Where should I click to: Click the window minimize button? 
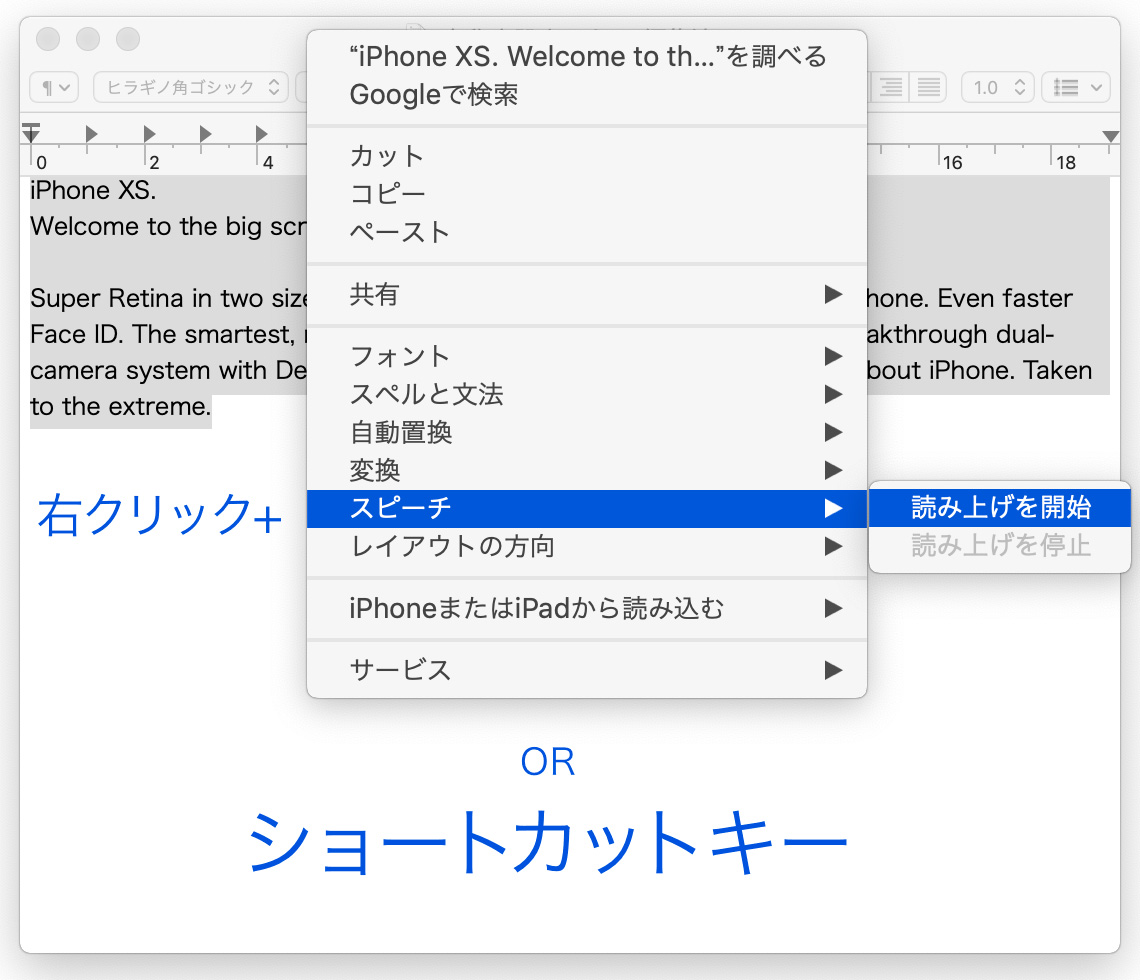[x=88, y=39]
